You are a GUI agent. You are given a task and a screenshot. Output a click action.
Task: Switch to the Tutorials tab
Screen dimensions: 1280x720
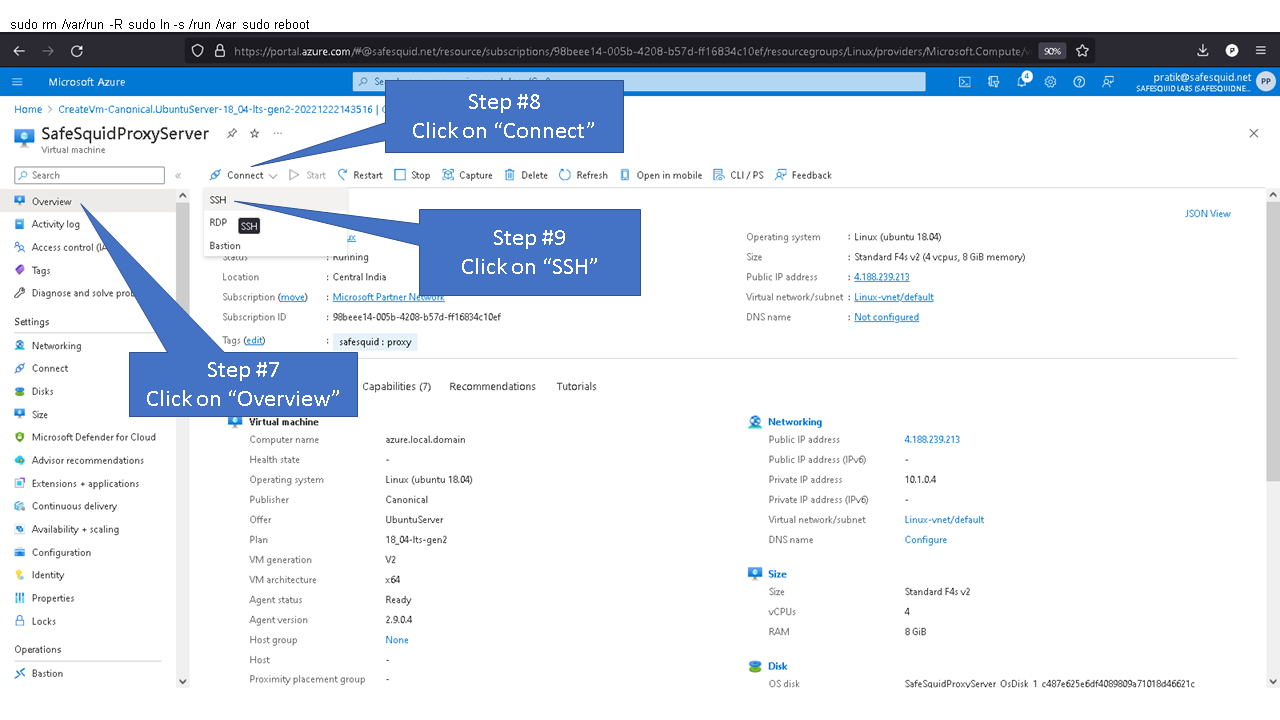(x=576, y=386)
